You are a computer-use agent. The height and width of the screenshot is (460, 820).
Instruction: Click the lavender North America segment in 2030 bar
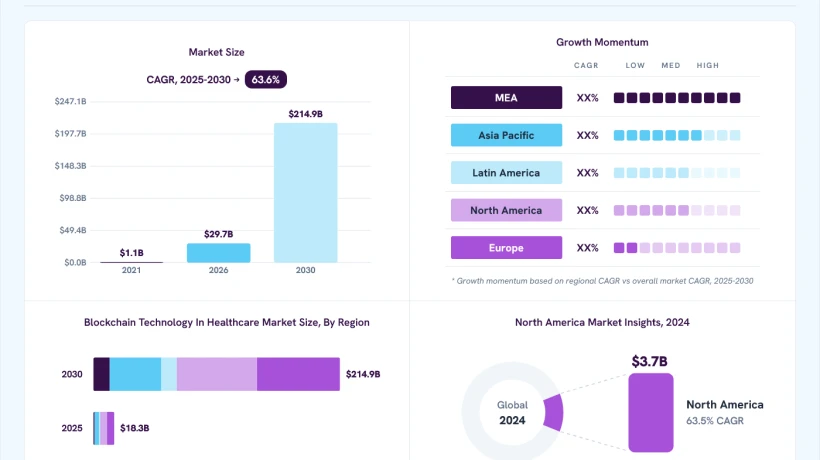217,374
